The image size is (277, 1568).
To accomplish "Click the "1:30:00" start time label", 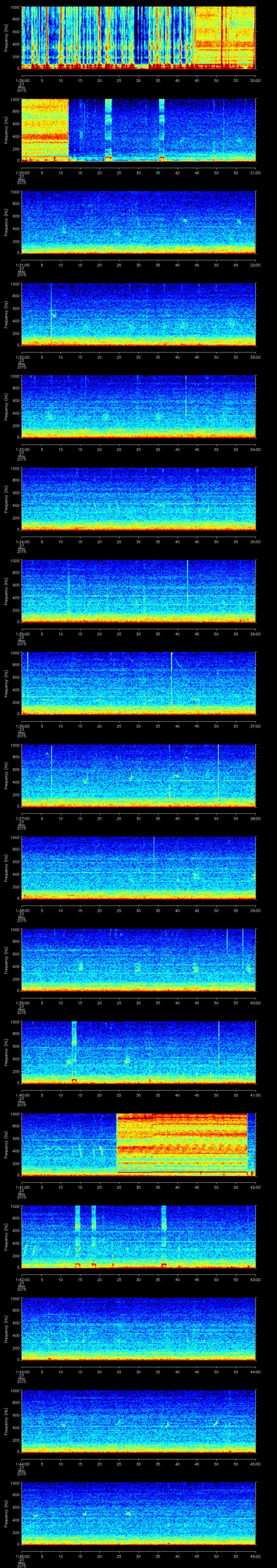I will coord(22,173).
